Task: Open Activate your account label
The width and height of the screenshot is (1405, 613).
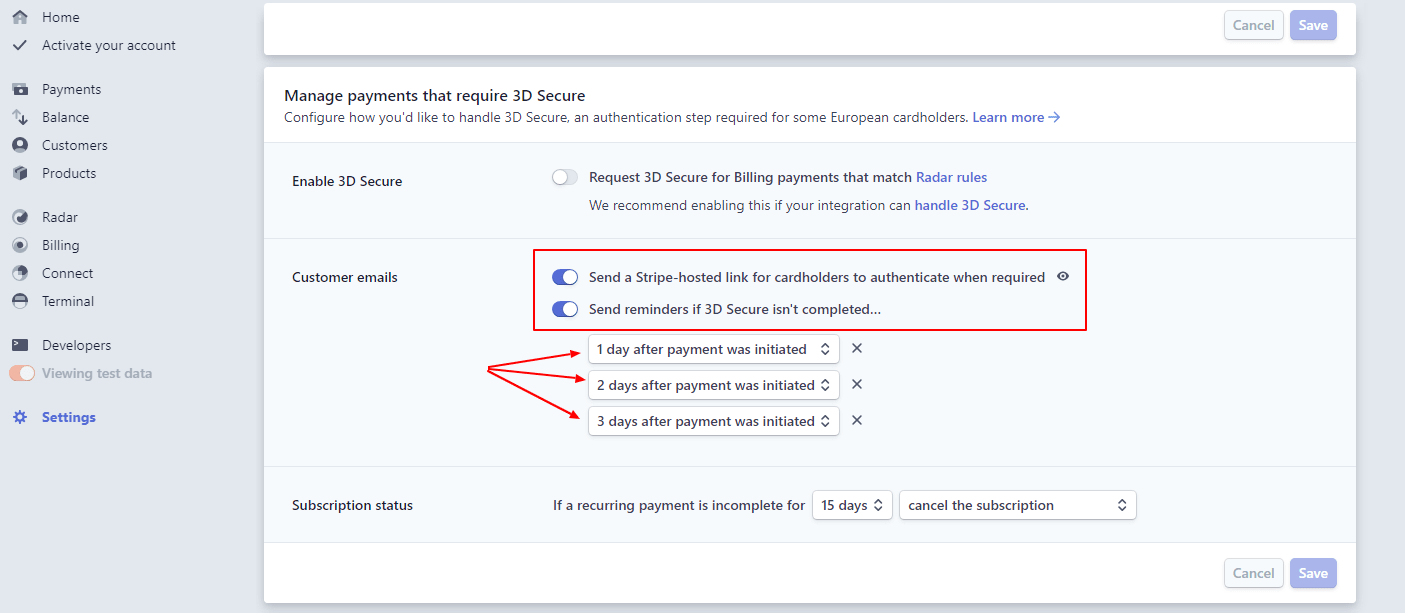Action: coord(109,45)
